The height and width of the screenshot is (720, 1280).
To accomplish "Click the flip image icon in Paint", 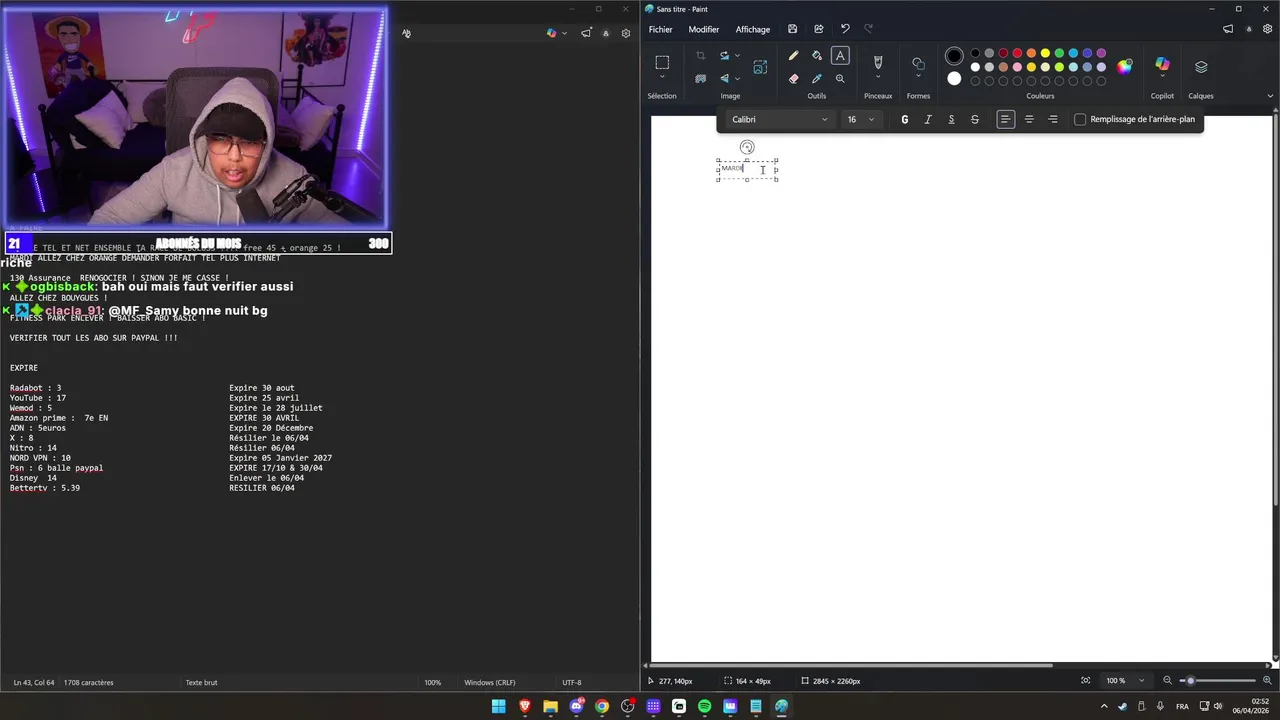I will coord(724,78).
